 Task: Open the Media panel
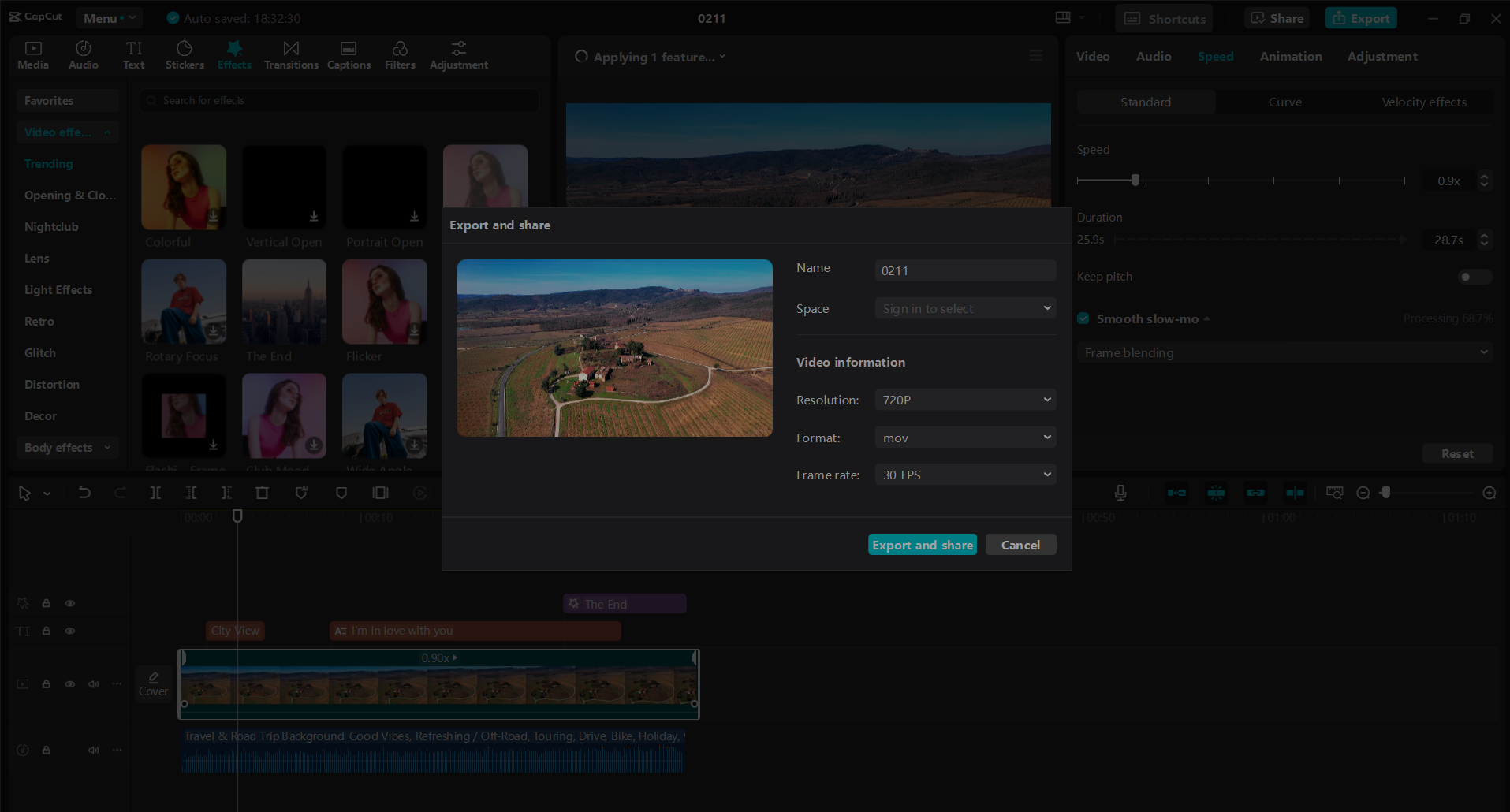point(33,55)
